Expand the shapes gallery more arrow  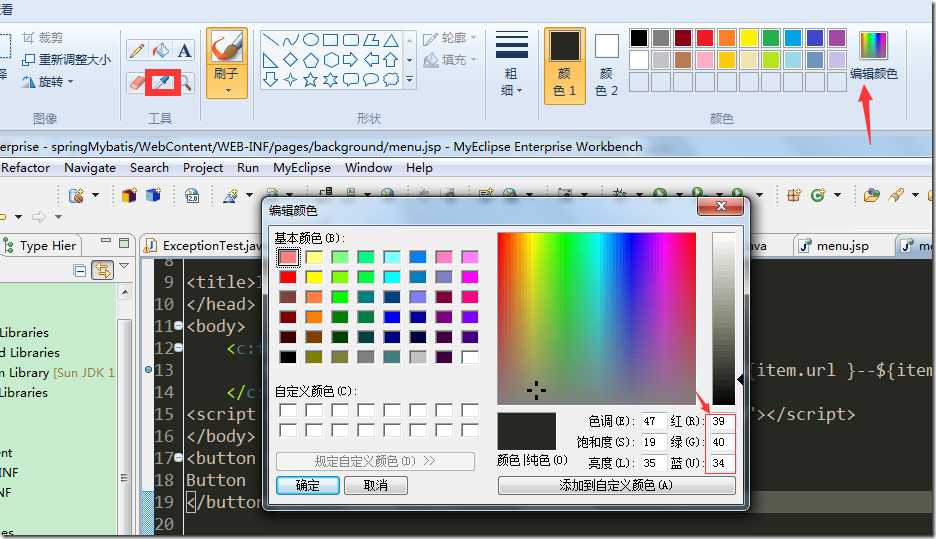point(410,79)
